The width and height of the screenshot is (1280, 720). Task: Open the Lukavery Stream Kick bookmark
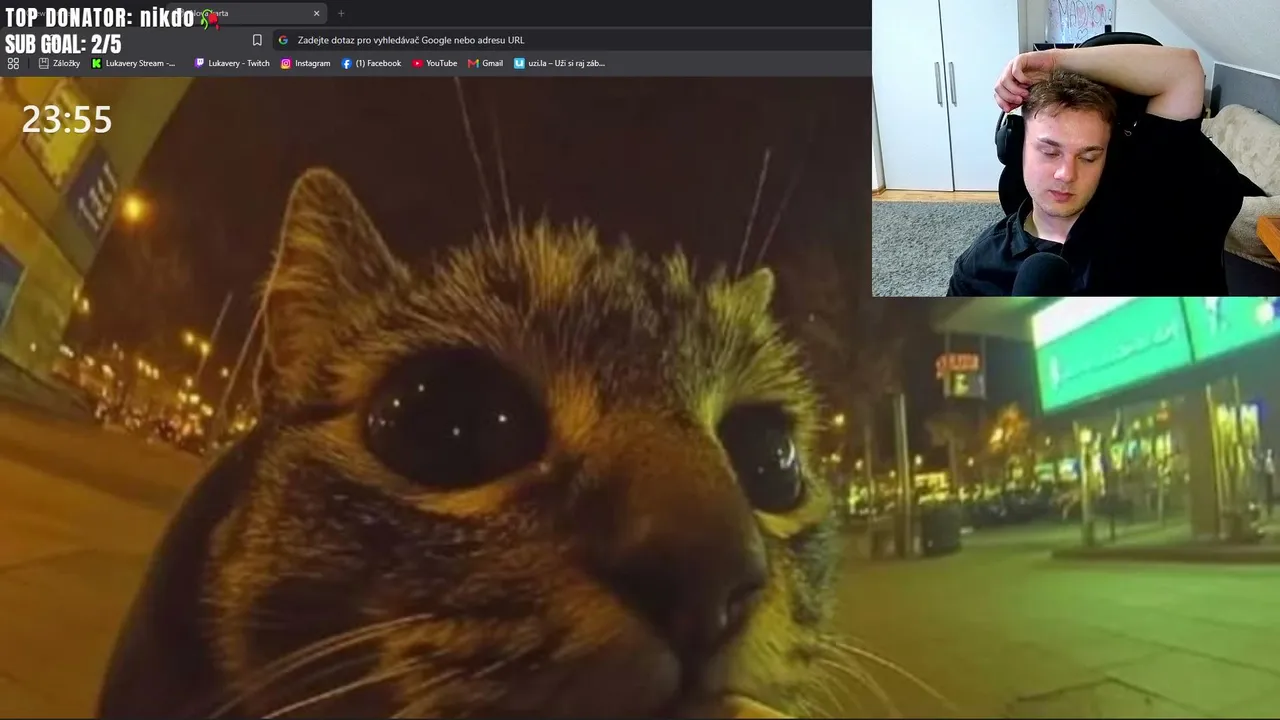click(133, 63)
